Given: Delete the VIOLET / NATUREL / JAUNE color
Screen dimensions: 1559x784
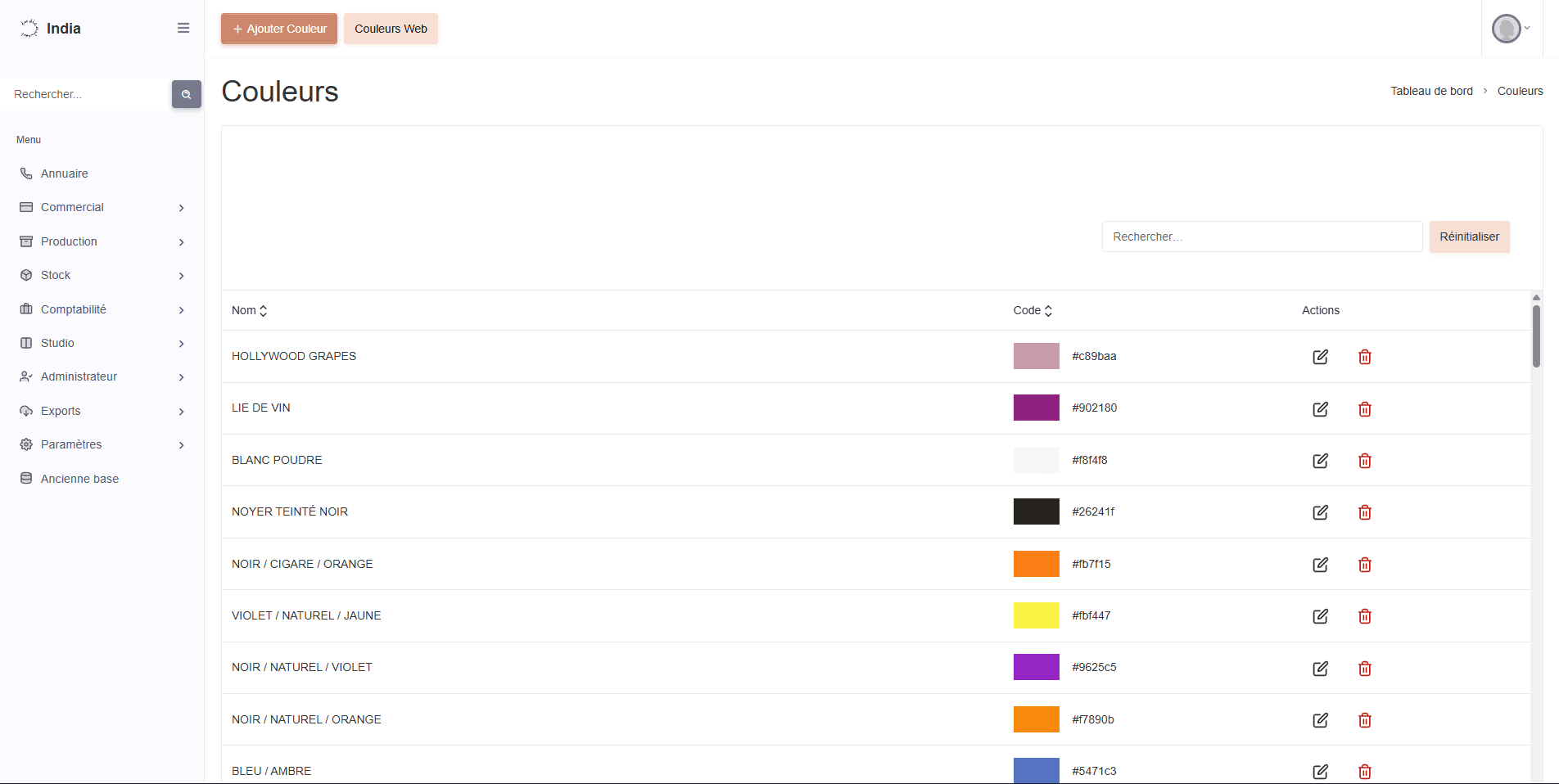Looking at the screenshot, I should [1365, 616].
